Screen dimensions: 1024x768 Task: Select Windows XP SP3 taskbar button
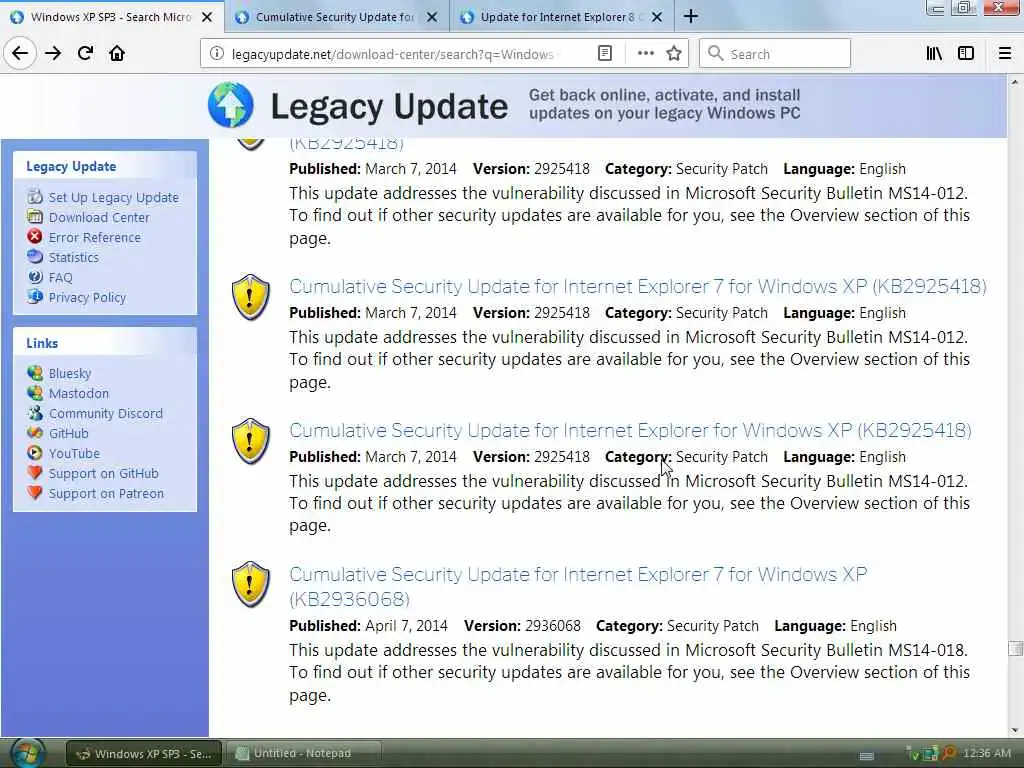[x=144, y=754]
